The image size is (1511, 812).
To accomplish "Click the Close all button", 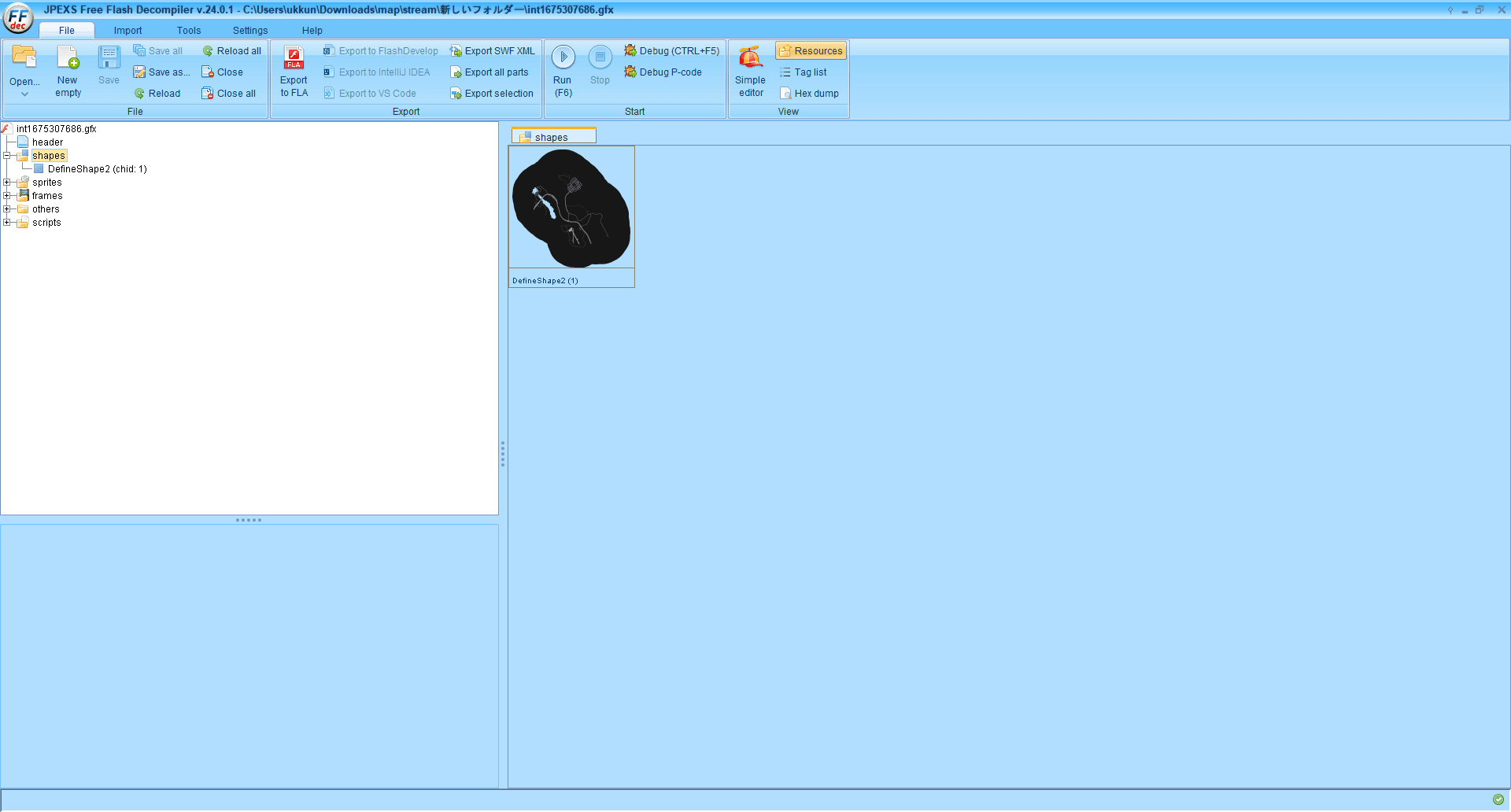I will (x=229, y=94).
